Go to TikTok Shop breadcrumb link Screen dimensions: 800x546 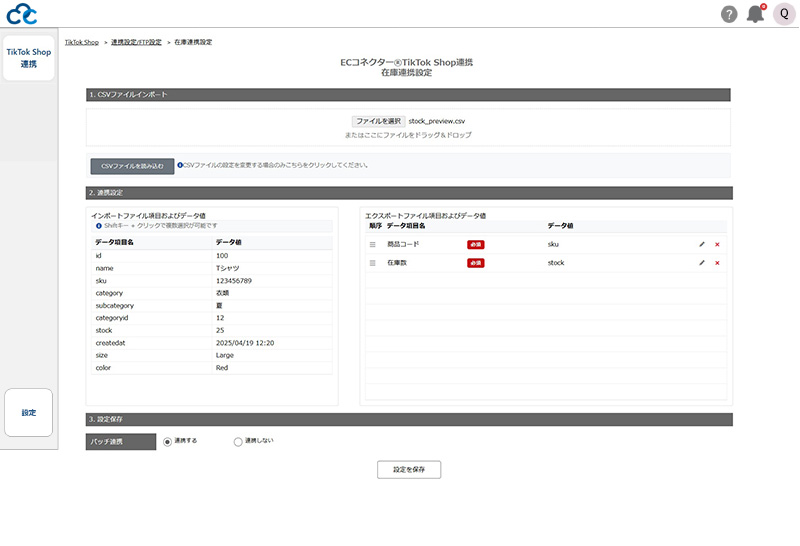click(x=82, y=42)
